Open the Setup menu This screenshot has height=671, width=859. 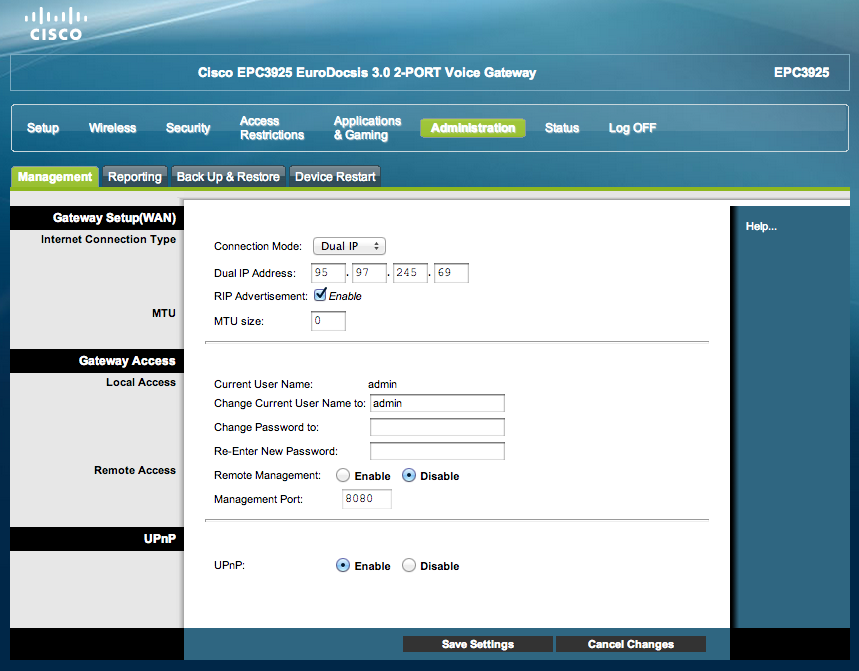[x=43, y=128]
